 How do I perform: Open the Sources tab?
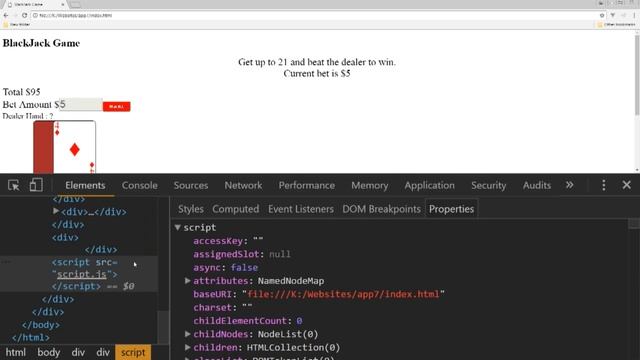[x=191, y=185]
